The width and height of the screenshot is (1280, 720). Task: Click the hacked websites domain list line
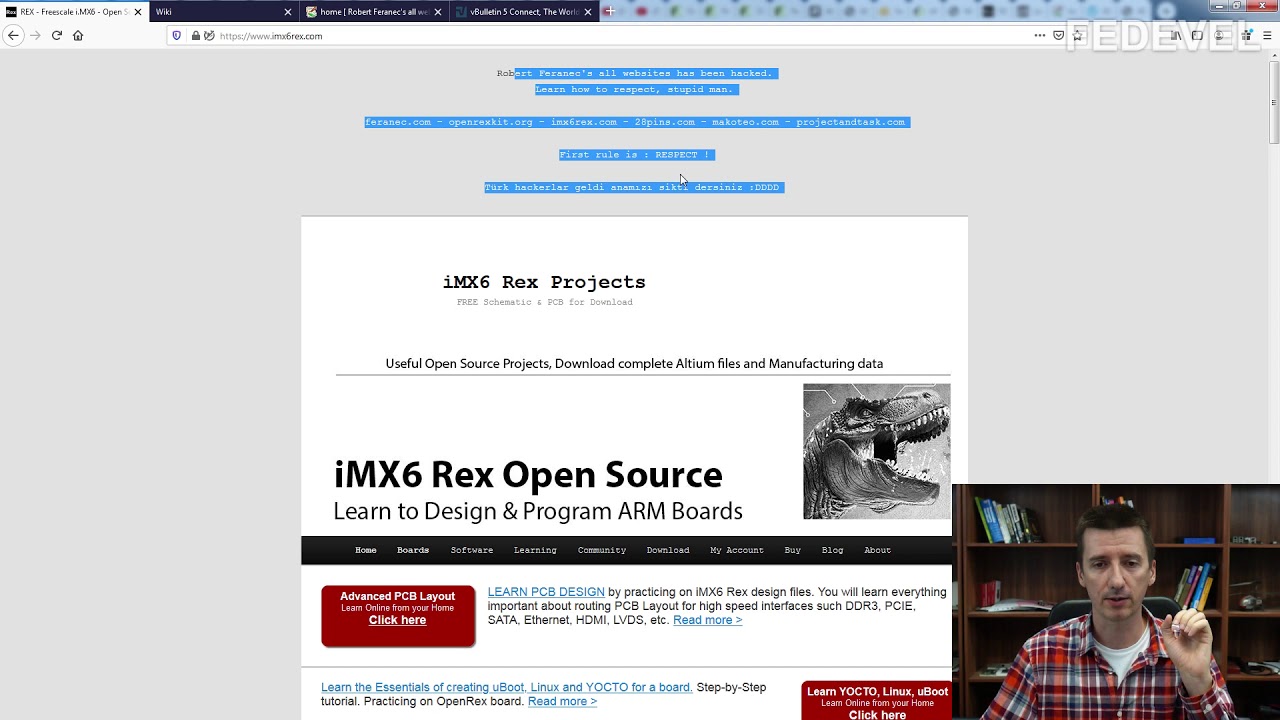(x=636, y=122)
